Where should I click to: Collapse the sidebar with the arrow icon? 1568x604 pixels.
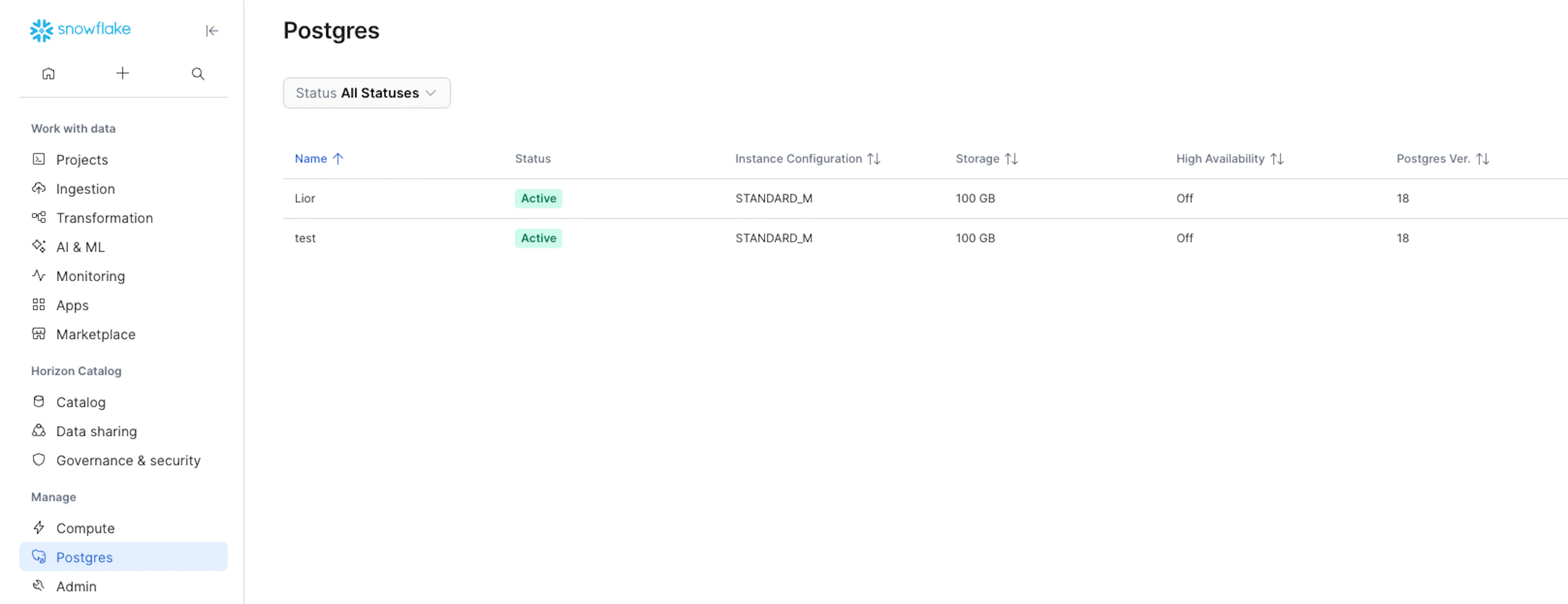tap(212, 31)
